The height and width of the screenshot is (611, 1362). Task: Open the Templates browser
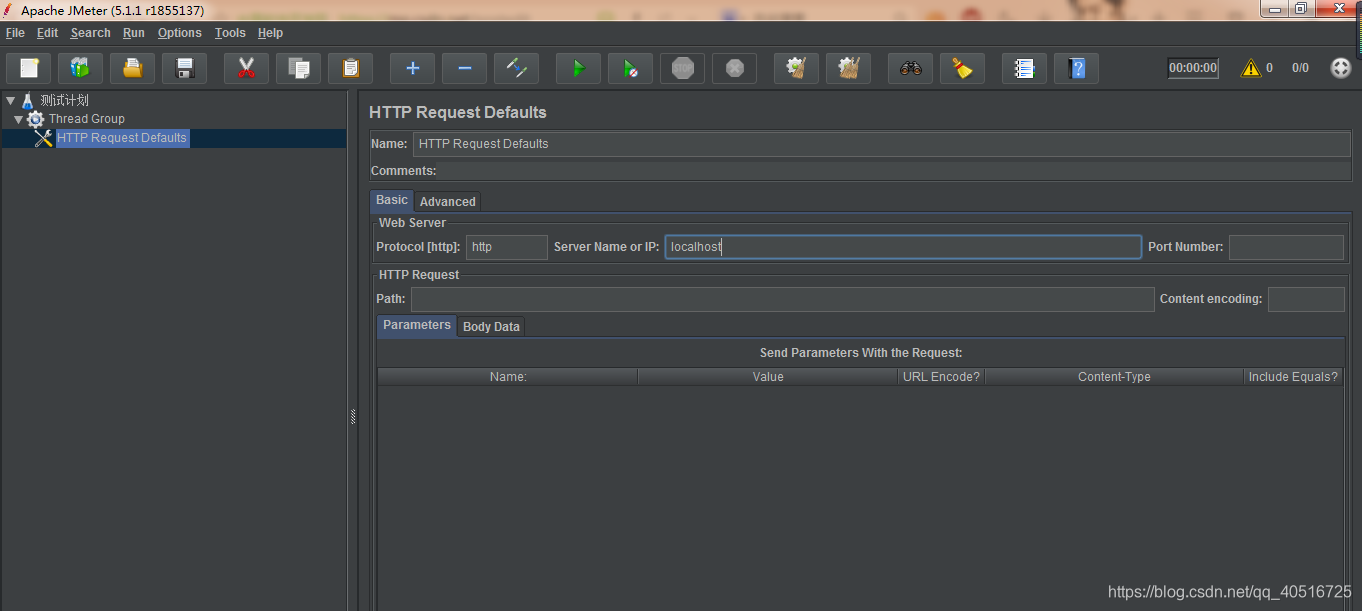(80, 68)
